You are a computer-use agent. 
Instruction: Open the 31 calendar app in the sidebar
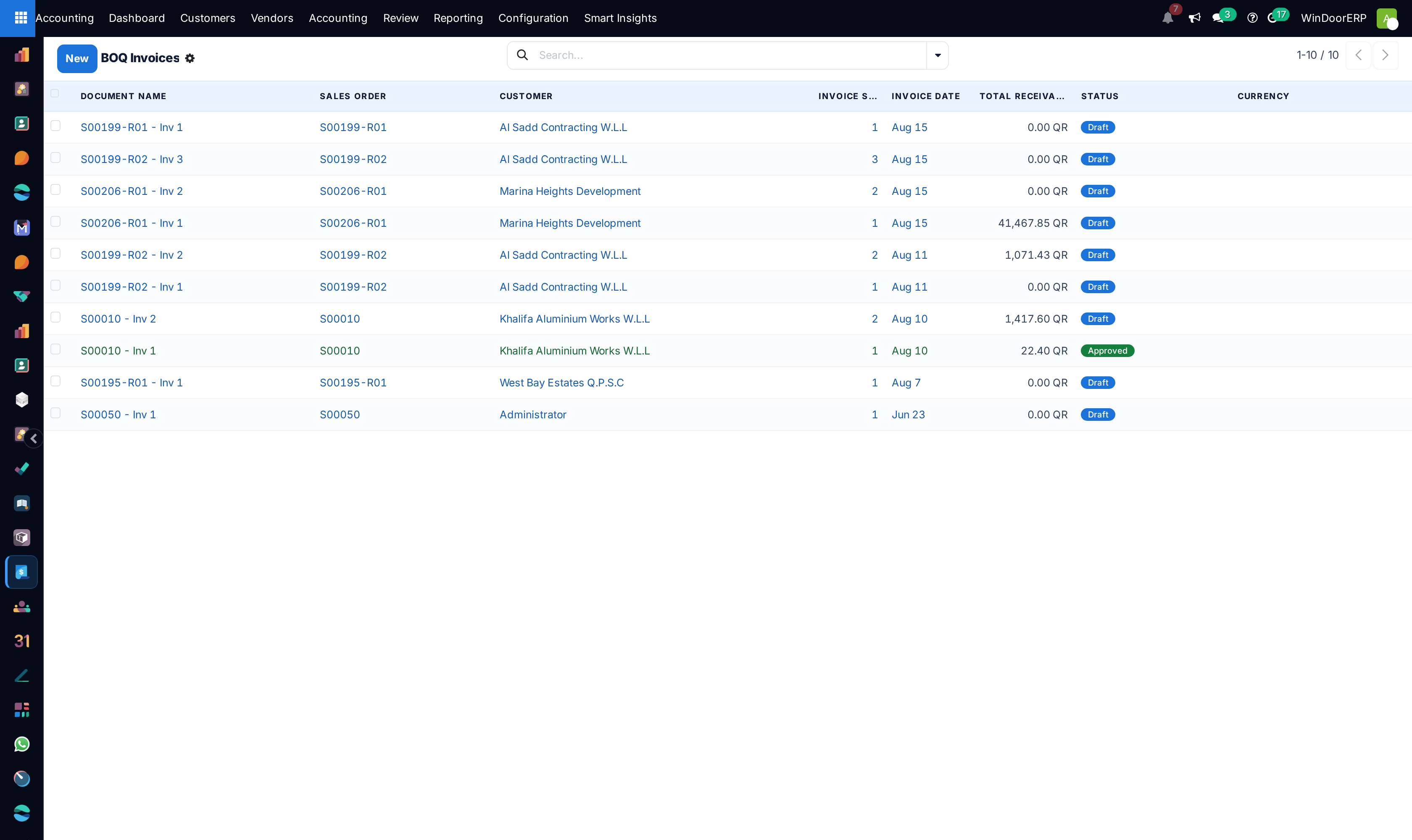[21, 641]
